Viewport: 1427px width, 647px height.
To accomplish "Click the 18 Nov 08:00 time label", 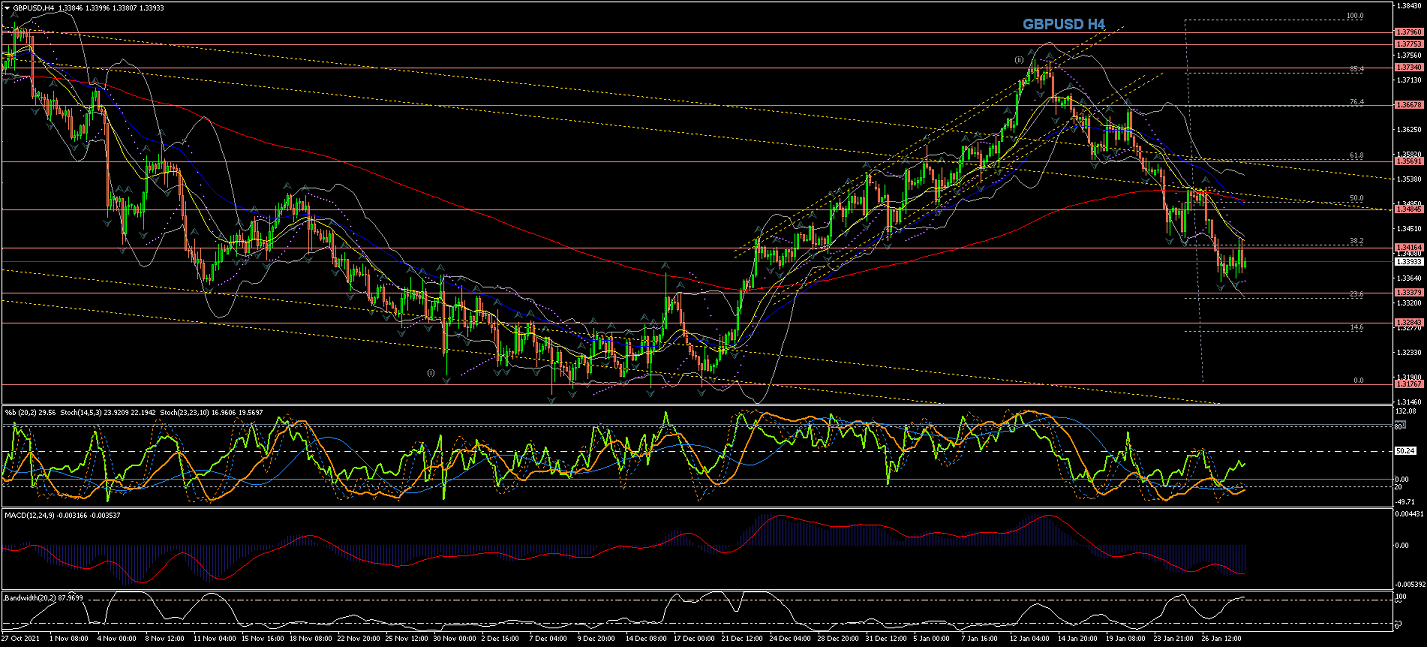I will tap(312, 637).
